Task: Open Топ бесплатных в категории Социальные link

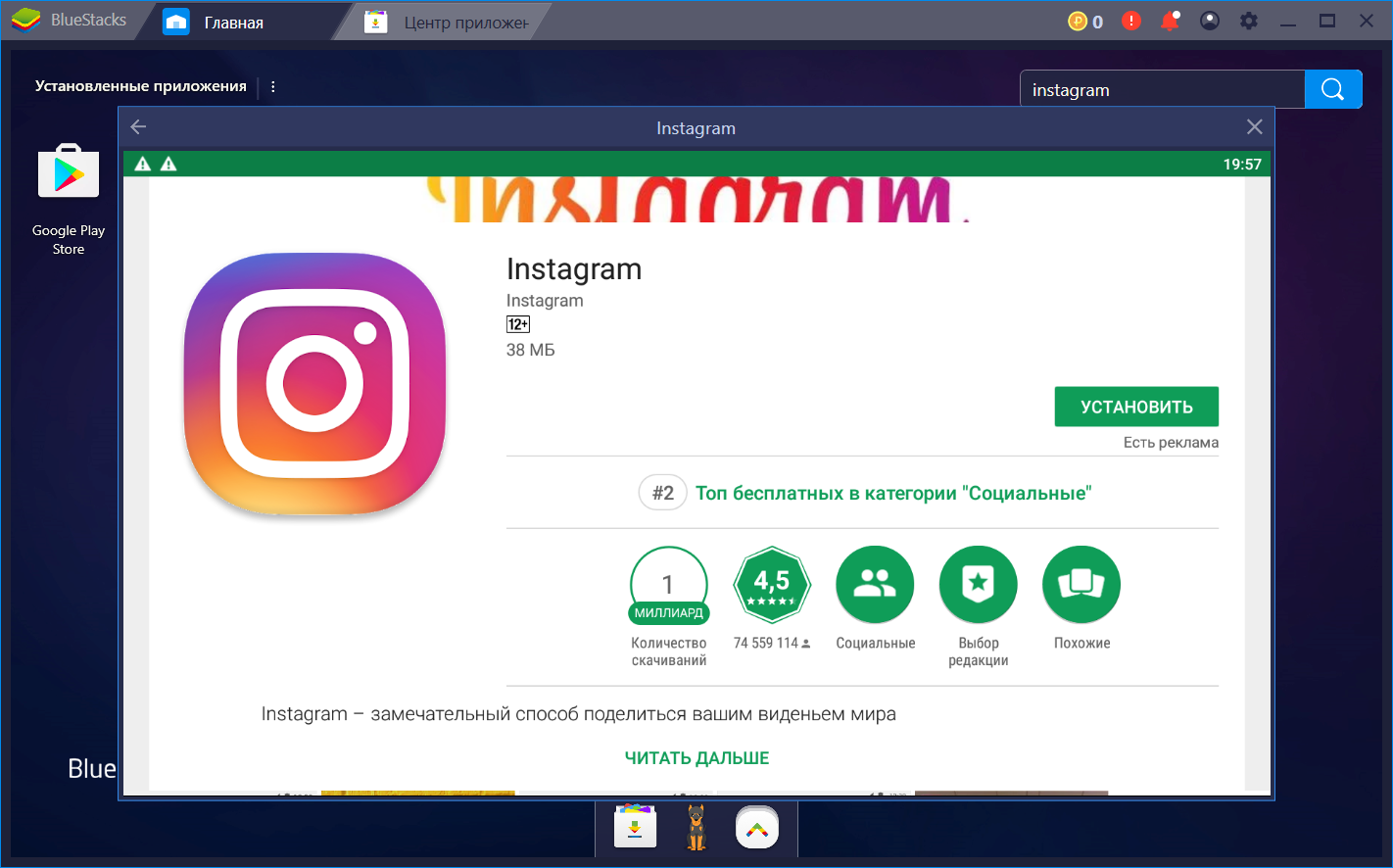Action: [893, 493]
